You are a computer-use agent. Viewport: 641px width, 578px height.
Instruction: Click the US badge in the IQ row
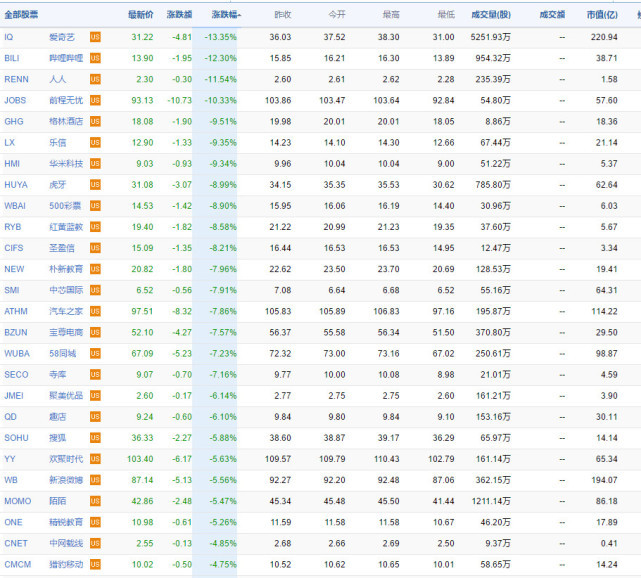tap(95, 37)
